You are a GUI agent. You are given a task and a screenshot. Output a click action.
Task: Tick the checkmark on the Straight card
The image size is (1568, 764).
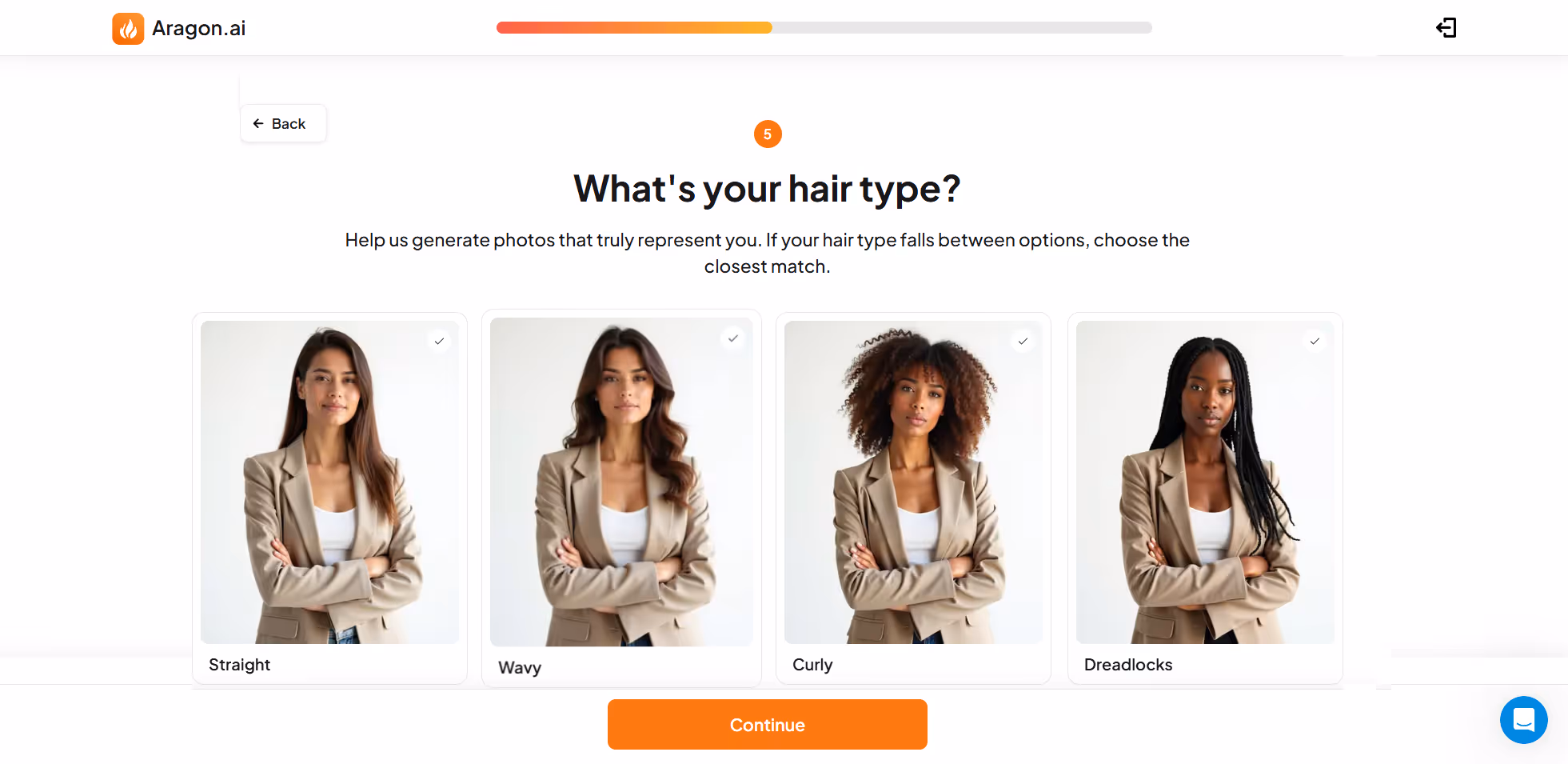439,342
